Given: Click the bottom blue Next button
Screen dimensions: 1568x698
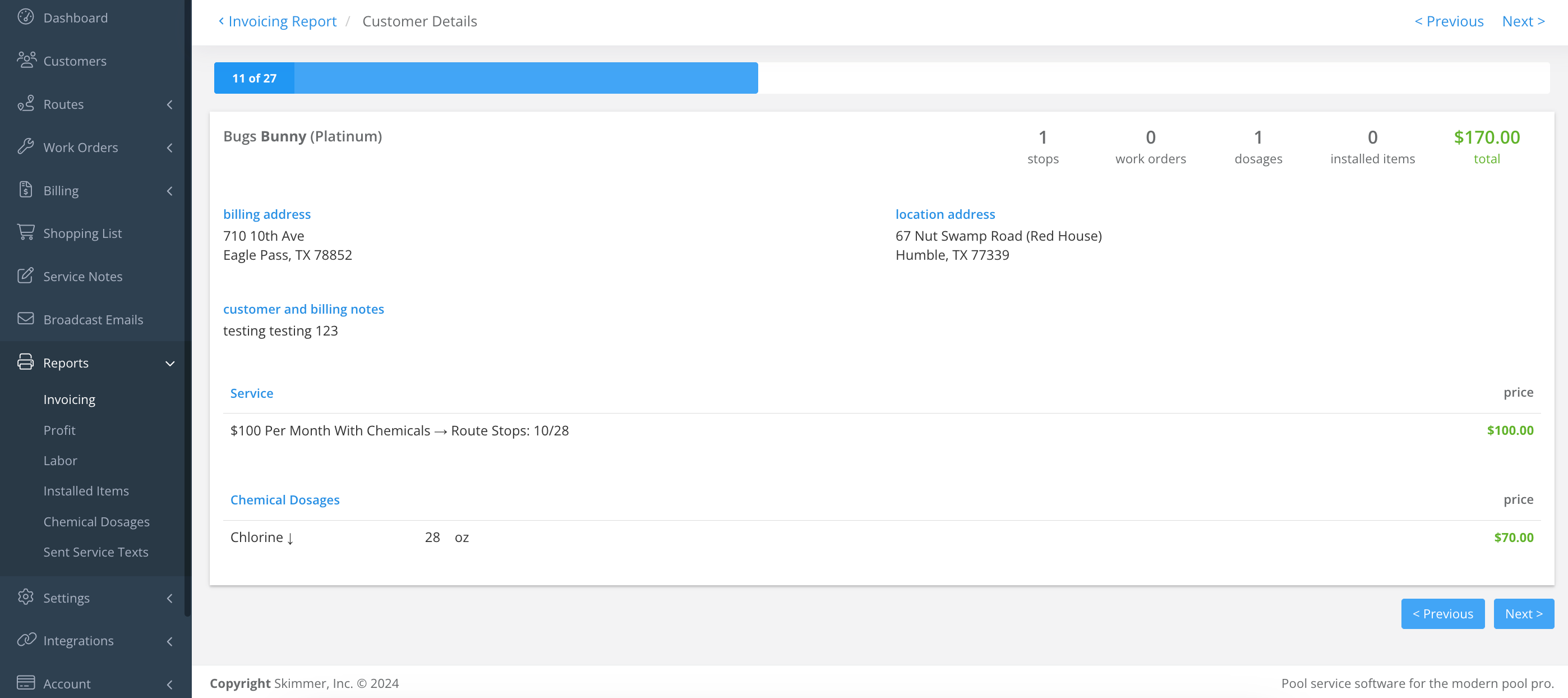Looking at the screenshot, I should (x=1524, y=613).
